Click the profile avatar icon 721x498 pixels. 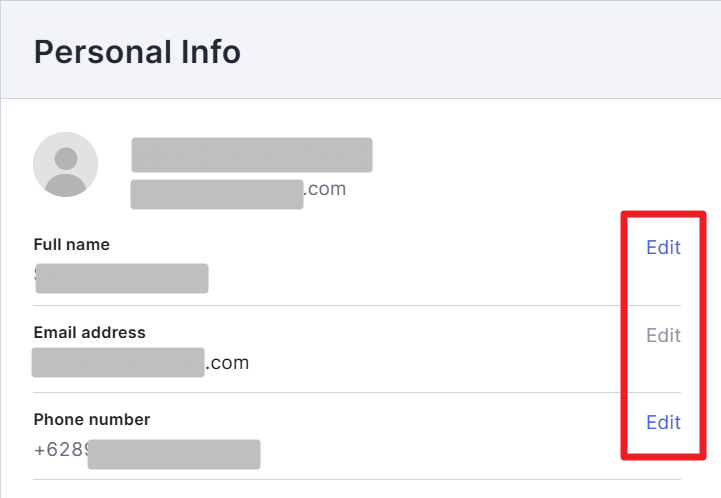(x=66, y=165)
